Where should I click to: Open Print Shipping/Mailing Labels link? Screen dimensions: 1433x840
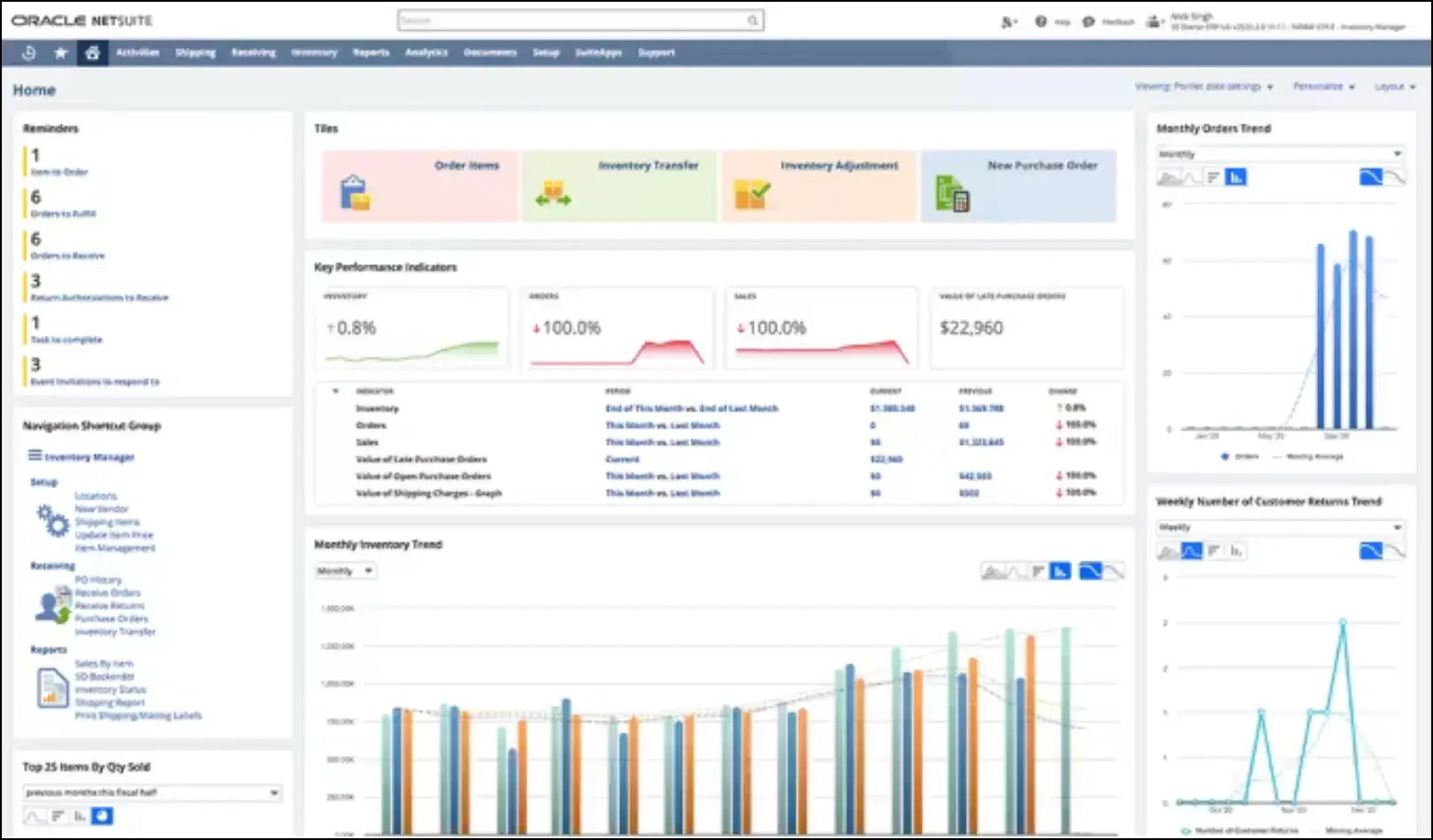point(138,715)
